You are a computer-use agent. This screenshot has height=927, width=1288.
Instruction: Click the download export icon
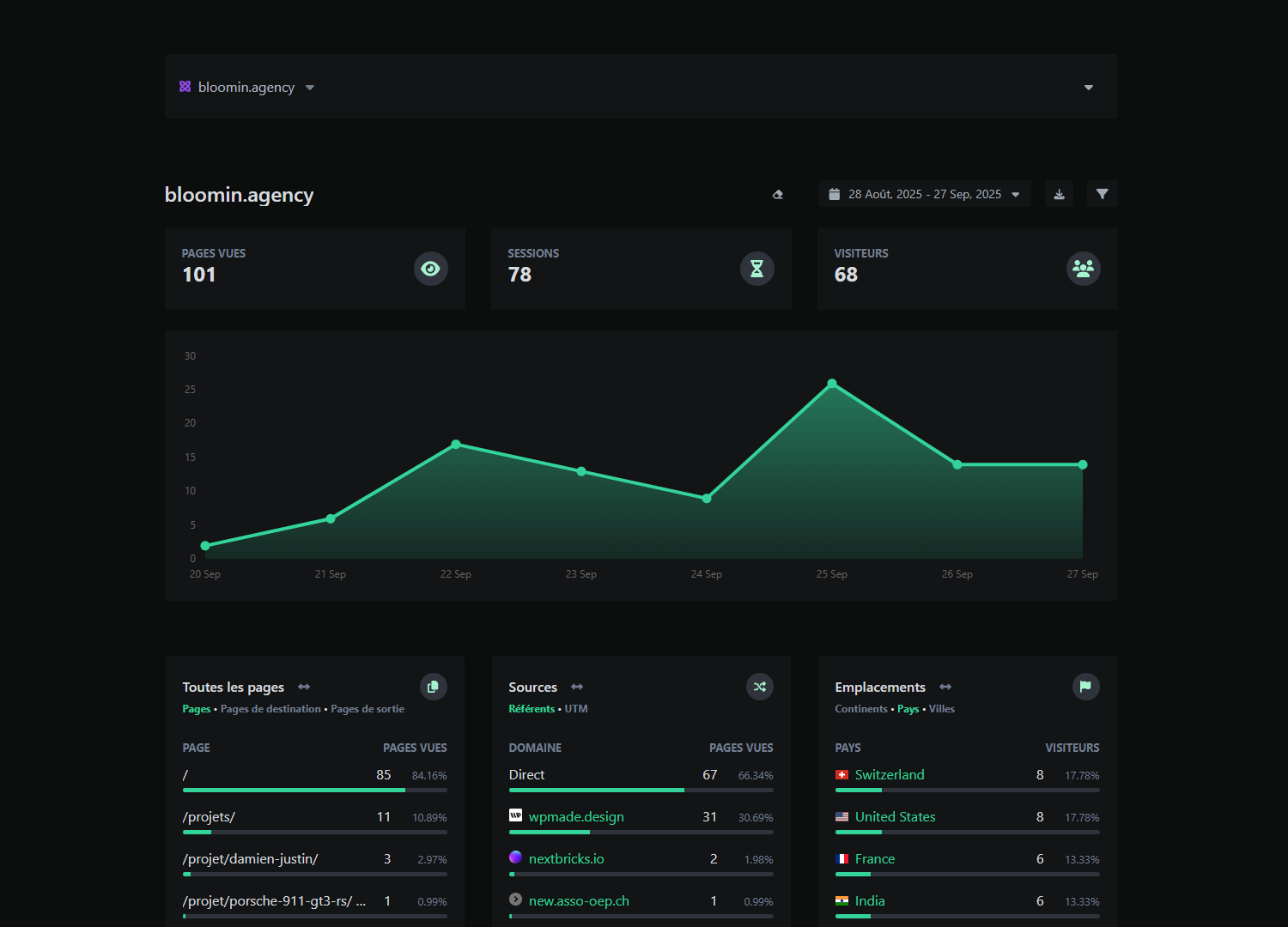pos(1059,194)
